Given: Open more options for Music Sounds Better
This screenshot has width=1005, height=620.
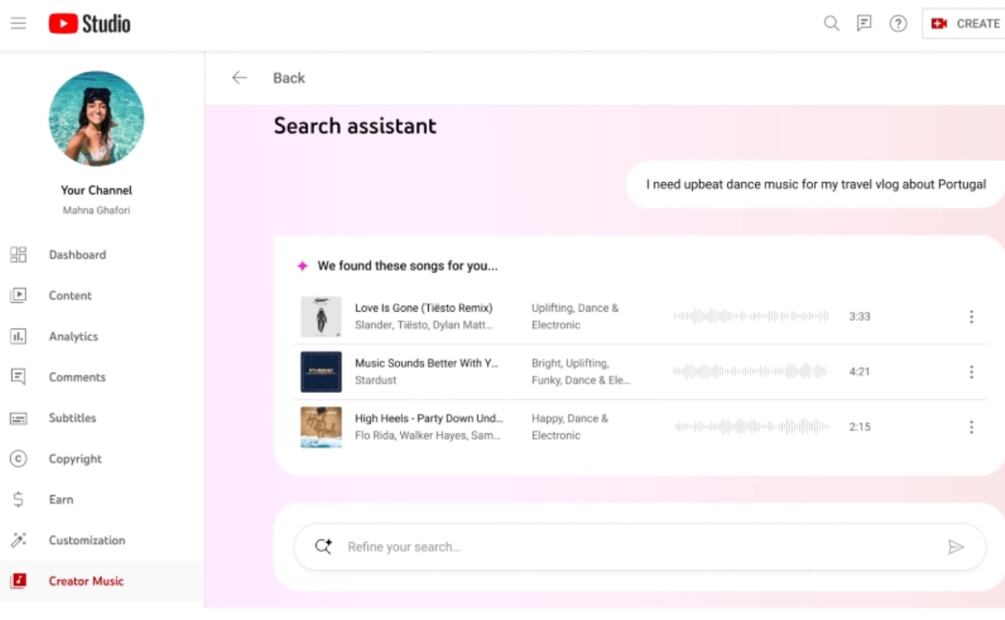Looking at the screenshot, I should pyautogui.click(x=970, y=372).
